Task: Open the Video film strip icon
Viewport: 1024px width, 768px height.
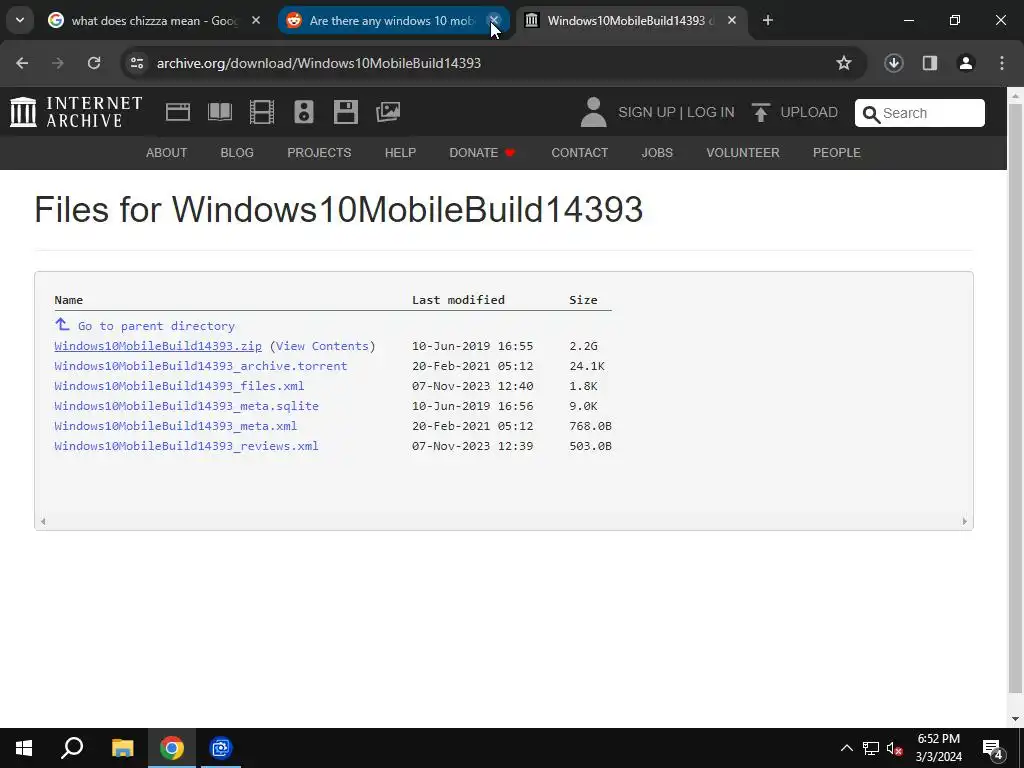Action: click(x=262, y=112)
